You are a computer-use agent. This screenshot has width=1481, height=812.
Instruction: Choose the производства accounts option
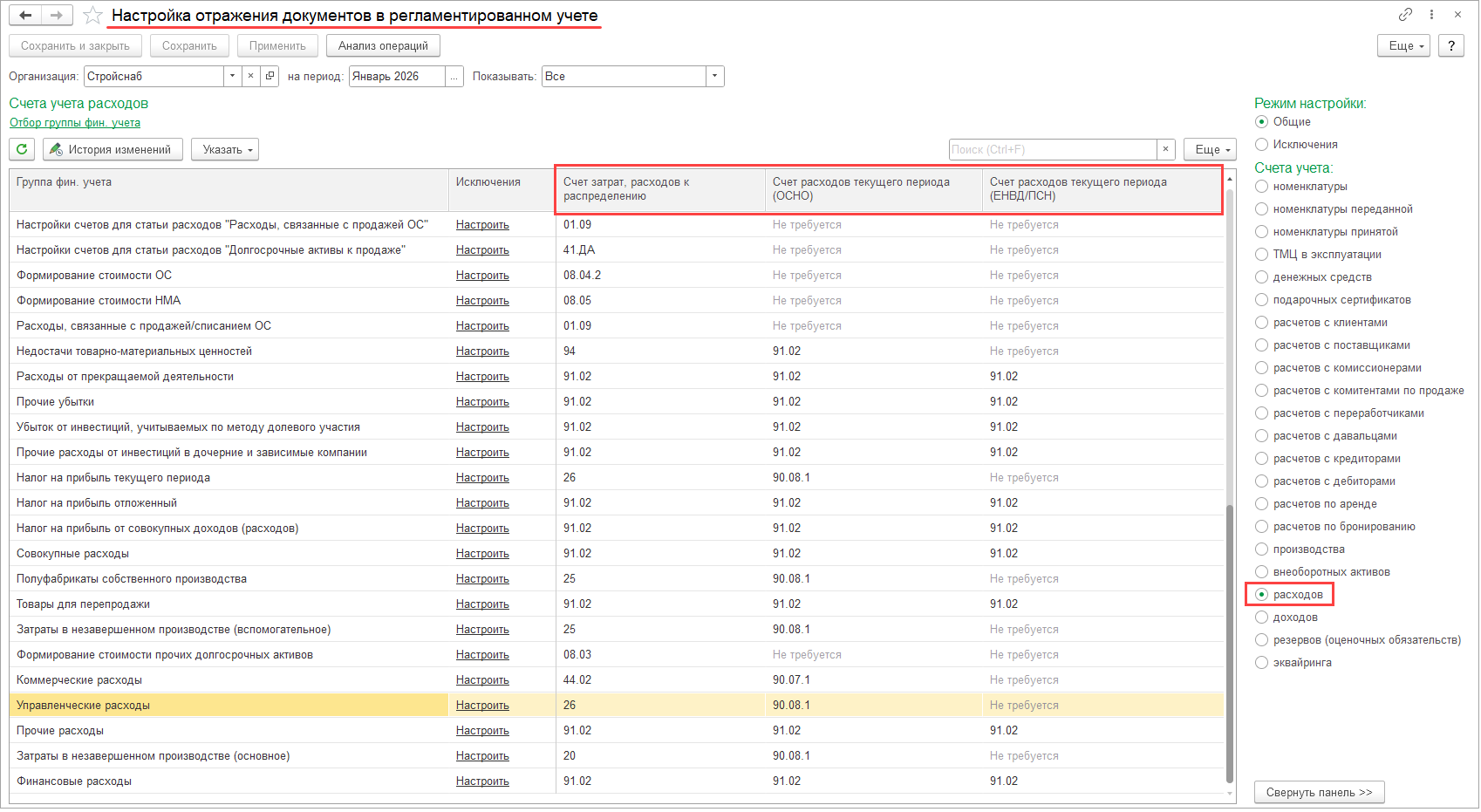coord(1261,549)
